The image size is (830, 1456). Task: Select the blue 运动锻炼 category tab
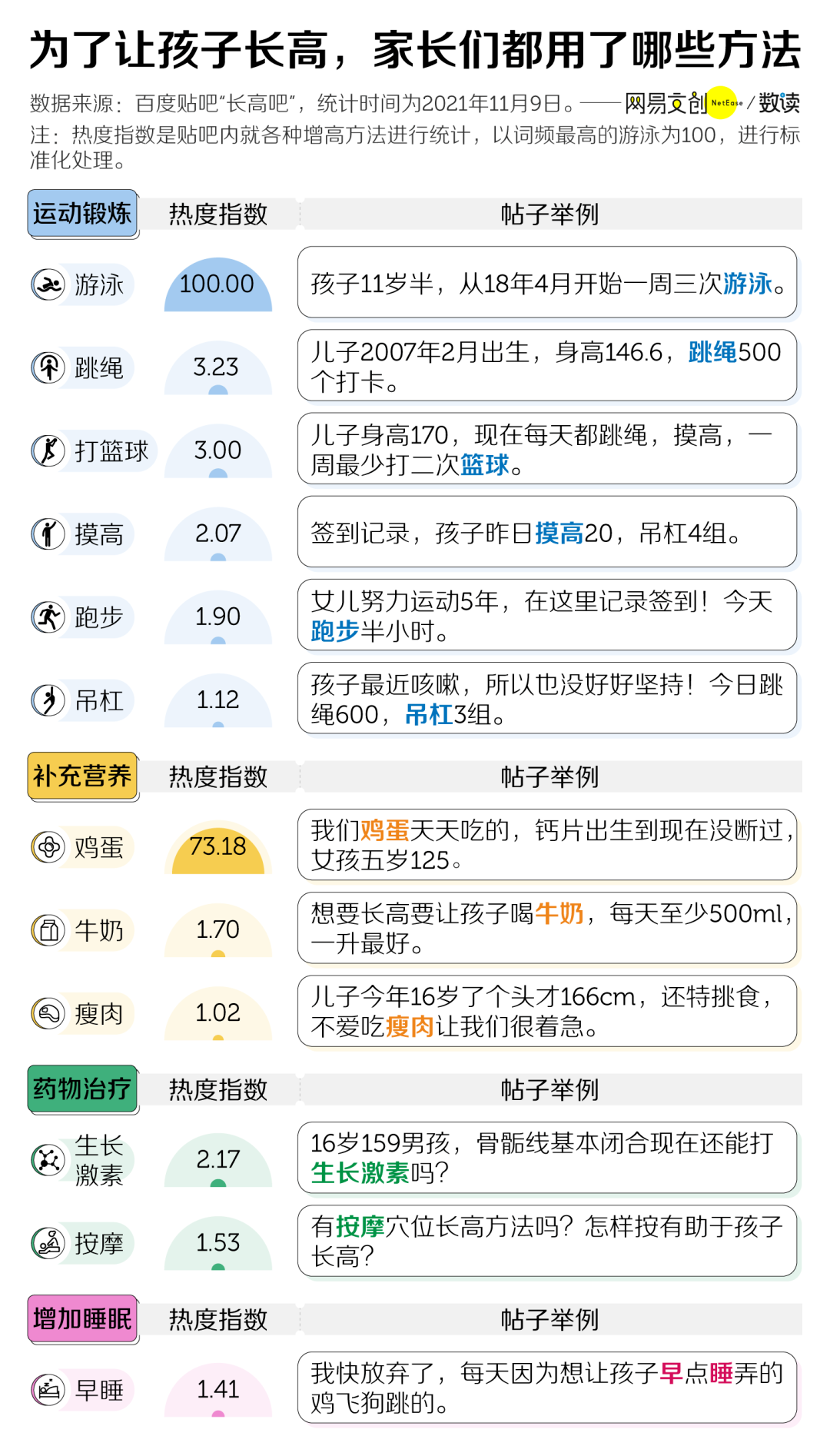(x=82, y=213)
